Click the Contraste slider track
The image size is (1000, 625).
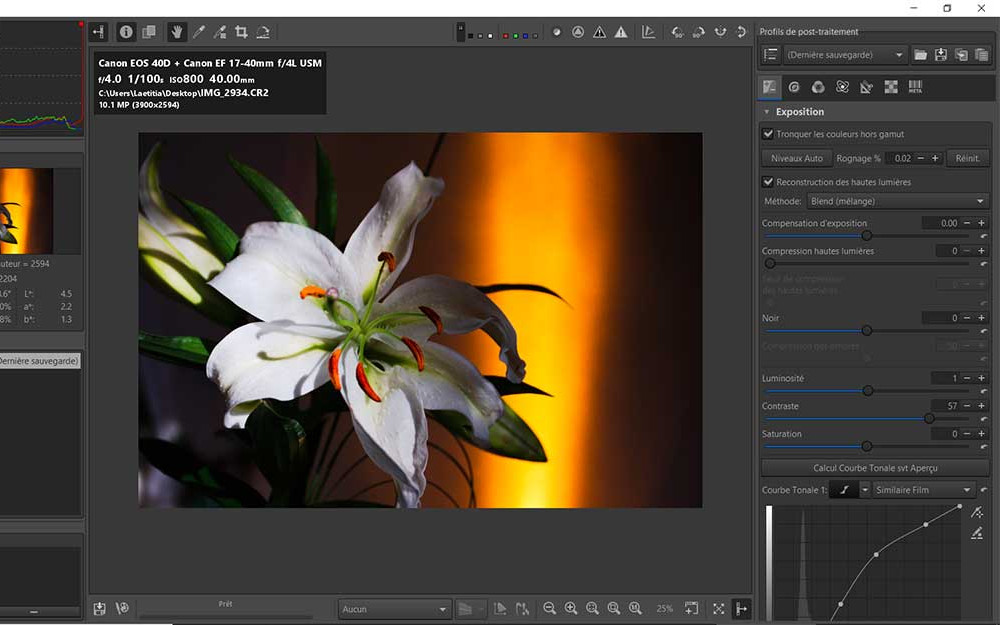(867, 418)
